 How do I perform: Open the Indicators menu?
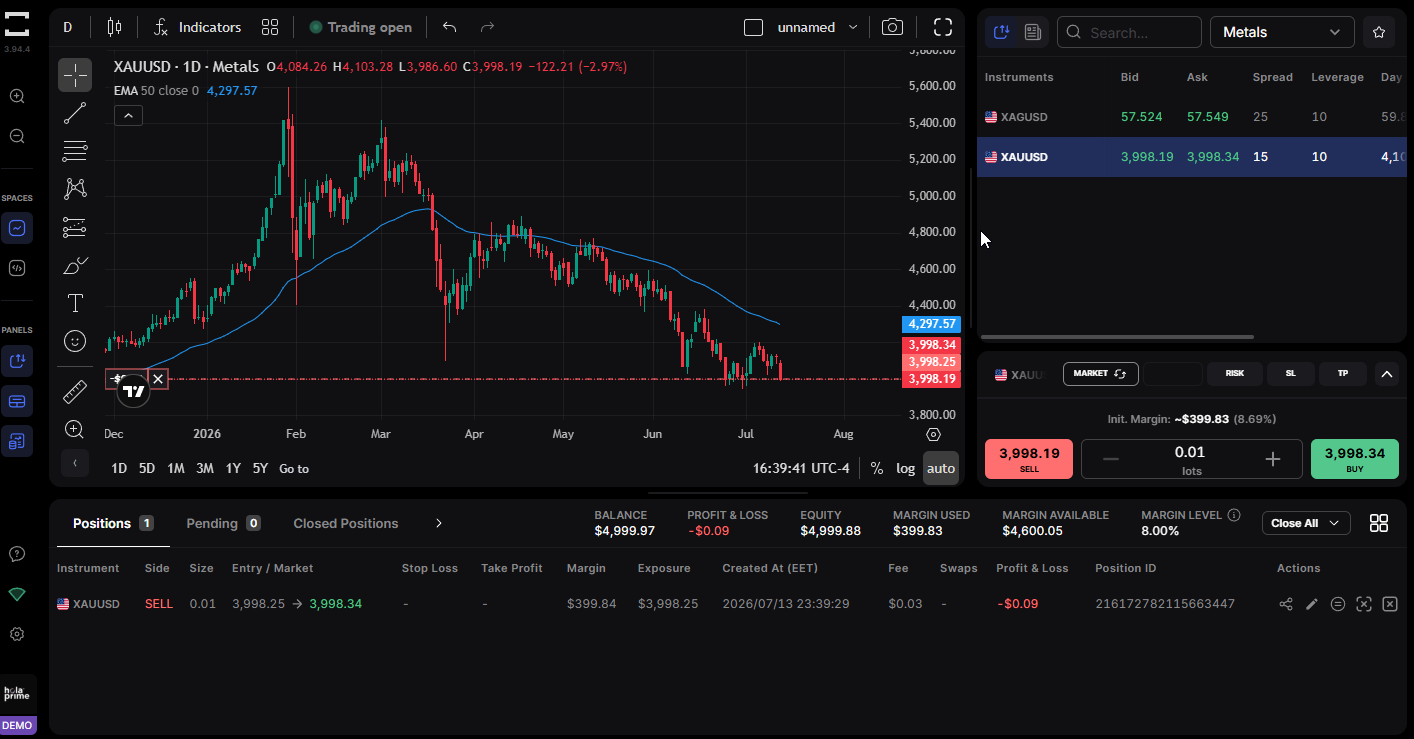coord(198,27)
